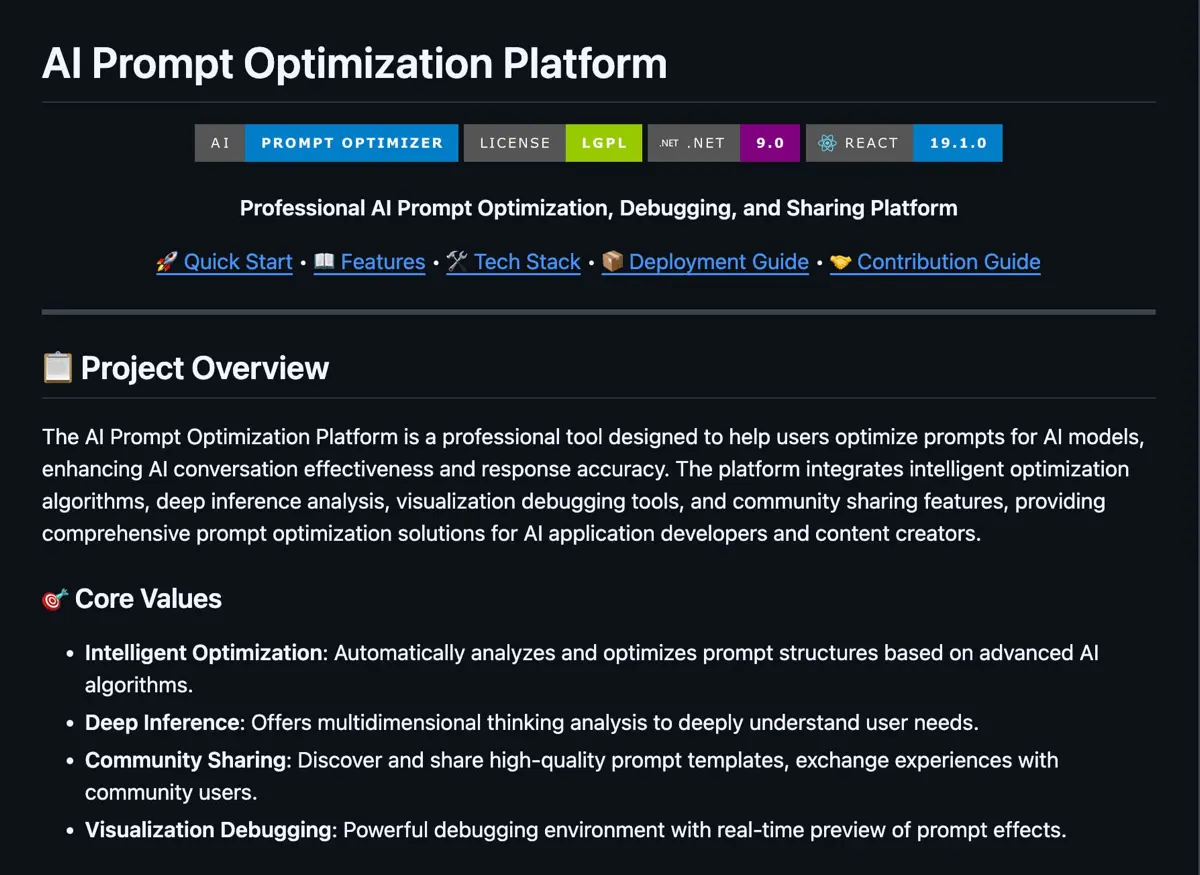Screen dimensions: 1200x875
Task: Click the Project Overview heading text
Action: tap(205, 368)
